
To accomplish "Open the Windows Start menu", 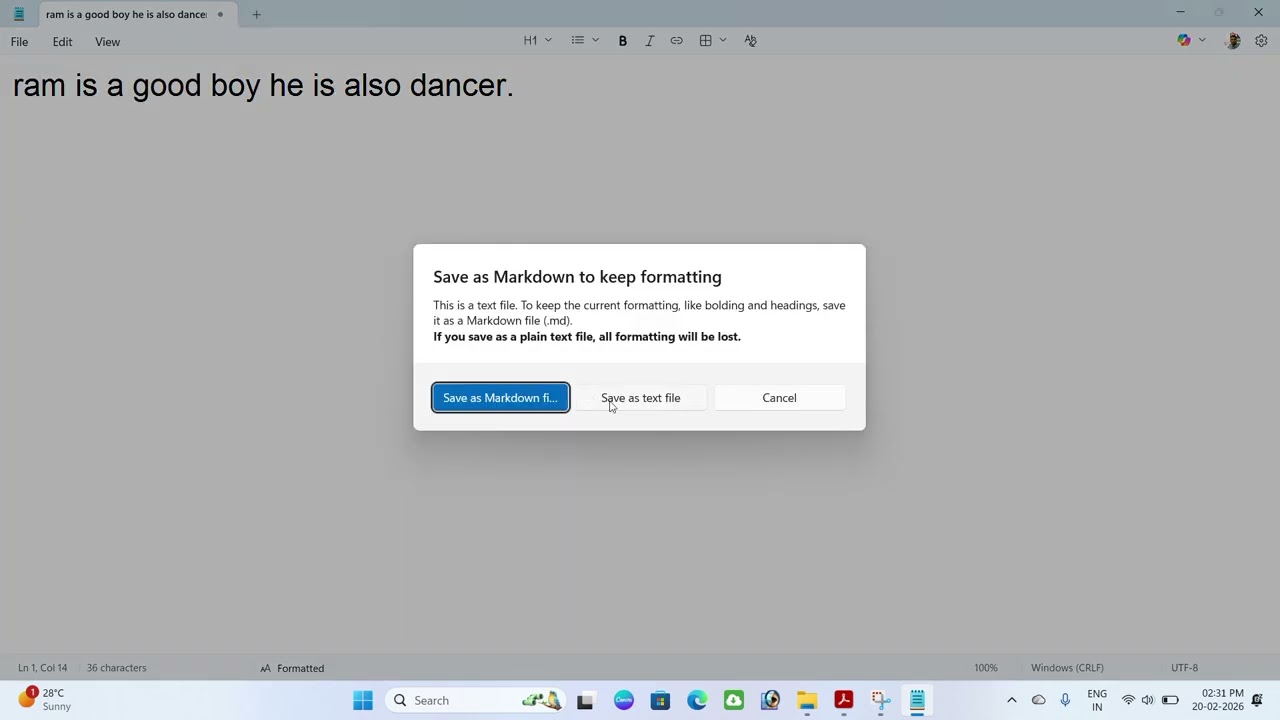I will pos(363,700).
